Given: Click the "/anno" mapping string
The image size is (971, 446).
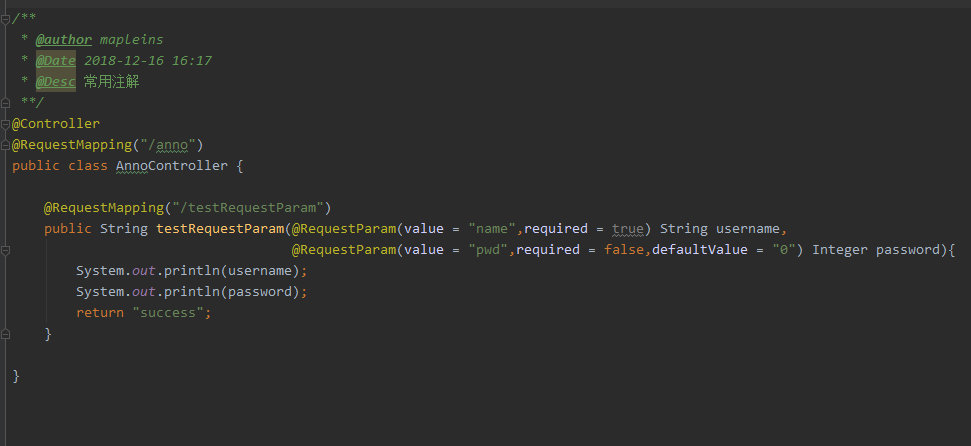Looking at the screenshot, I should click(x=168, y=145).
